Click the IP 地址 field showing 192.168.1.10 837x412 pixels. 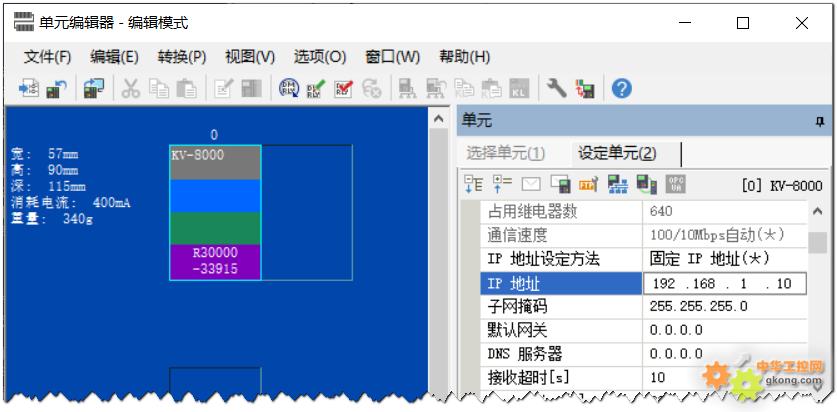click(725, 283)
